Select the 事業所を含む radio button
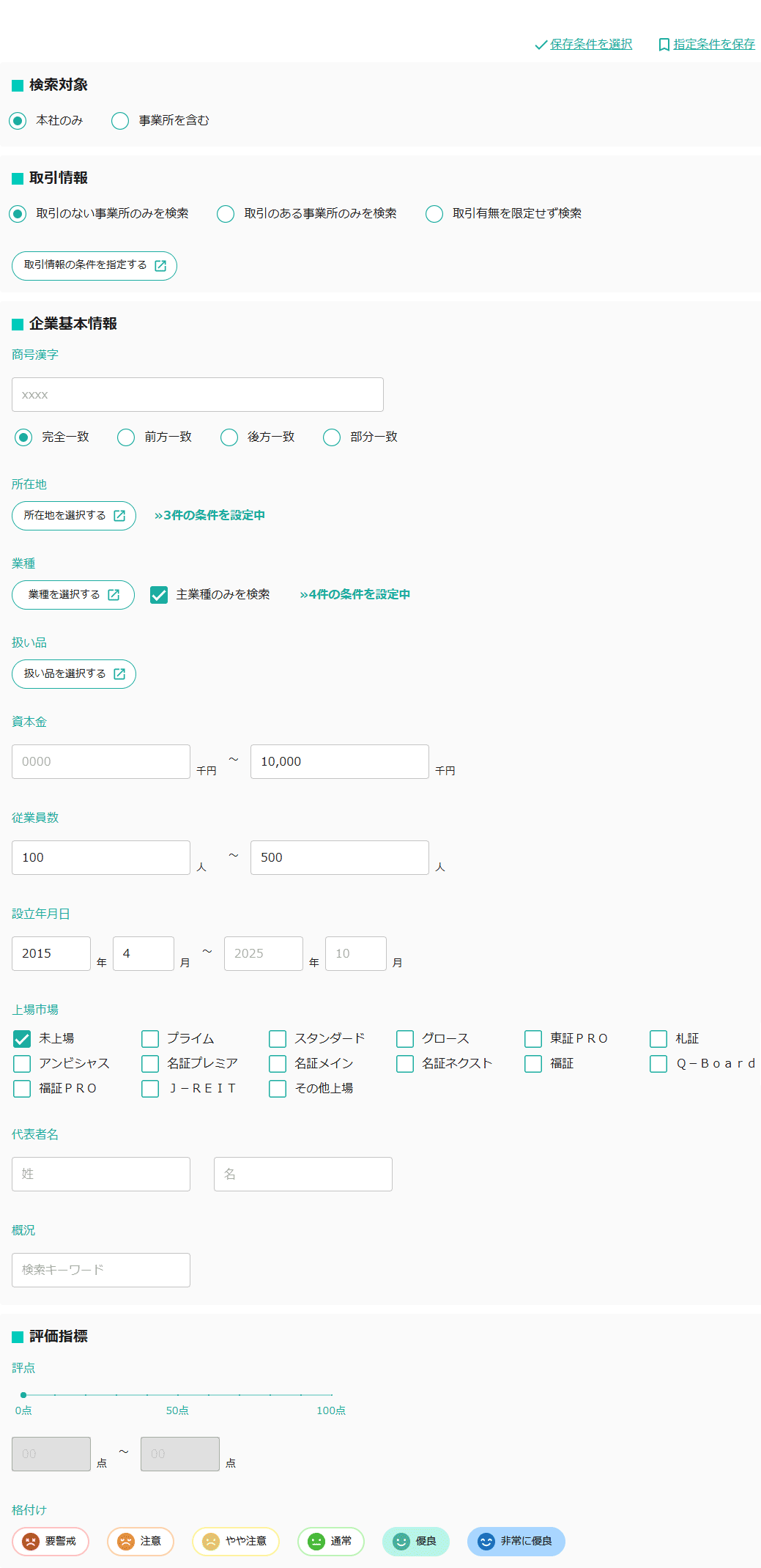Screen dimensions: 761x1568 click(120, 121)
